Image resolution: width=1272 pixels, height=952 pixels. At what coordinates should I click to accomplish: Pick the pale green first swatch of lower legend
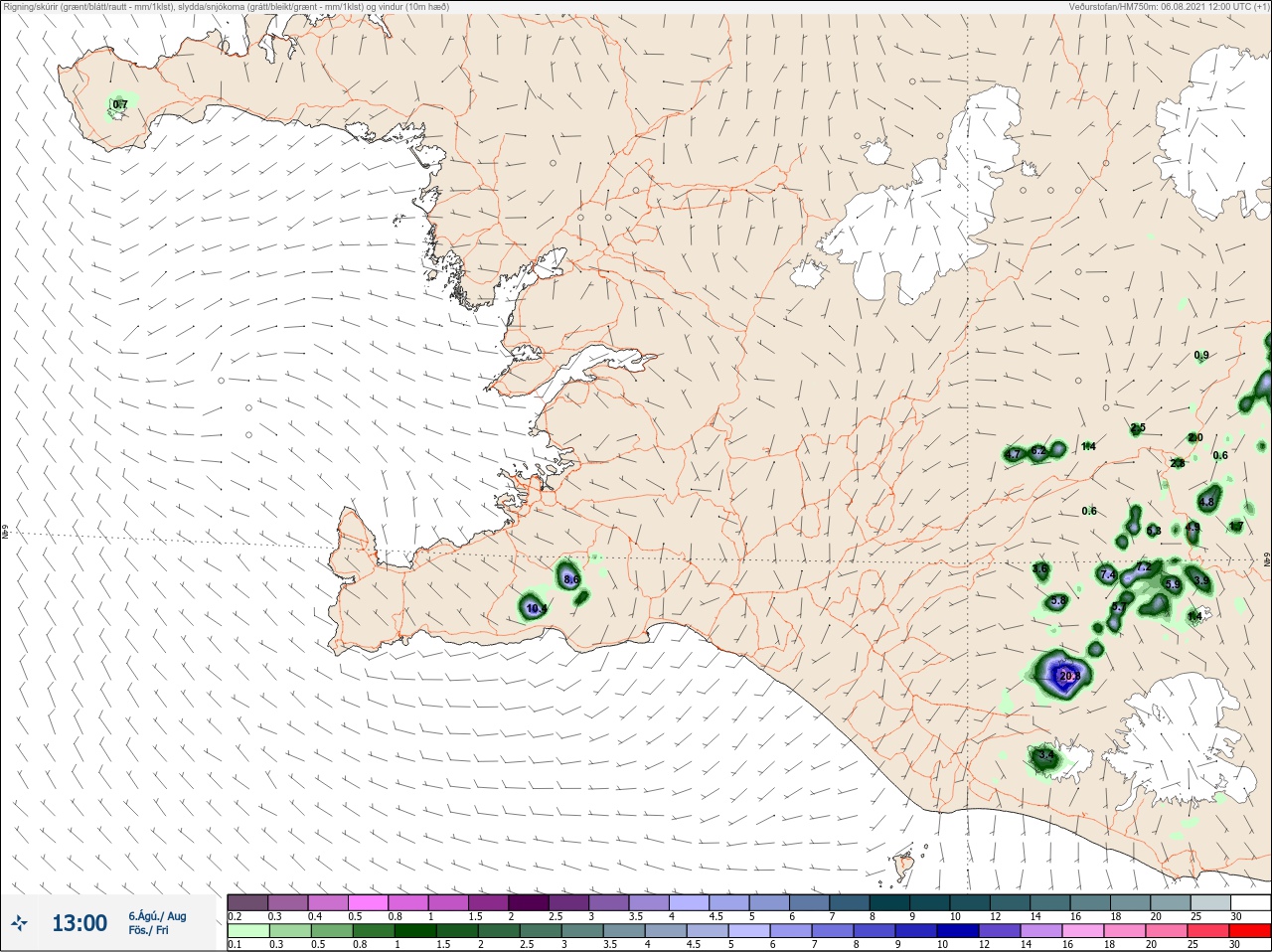coord(247,931)
